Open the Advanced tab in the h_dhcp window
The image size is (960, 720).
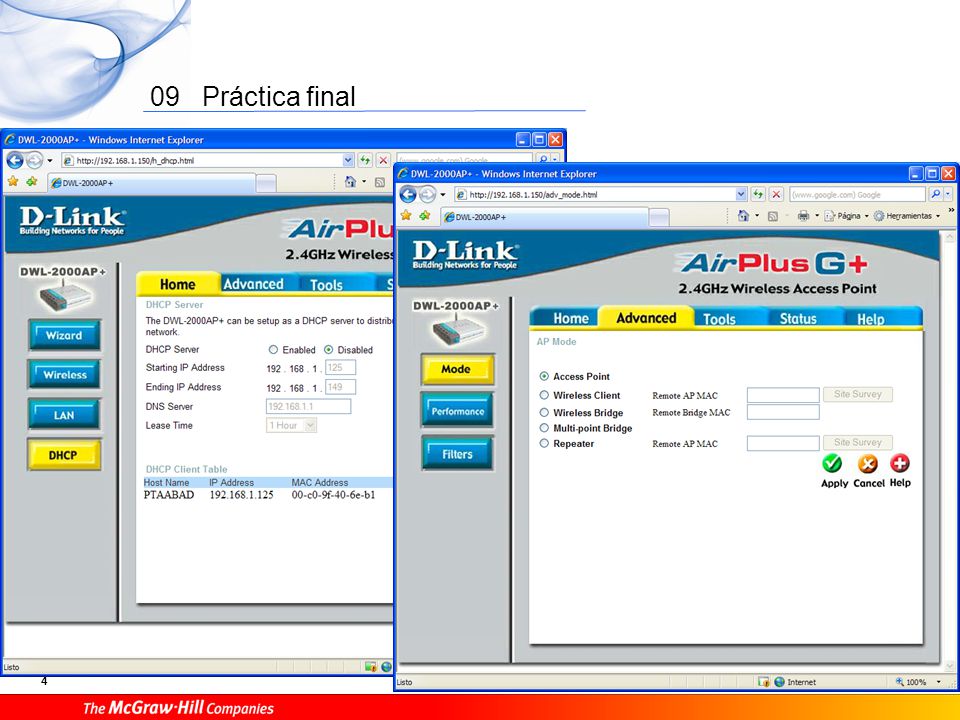click(253, 284)
